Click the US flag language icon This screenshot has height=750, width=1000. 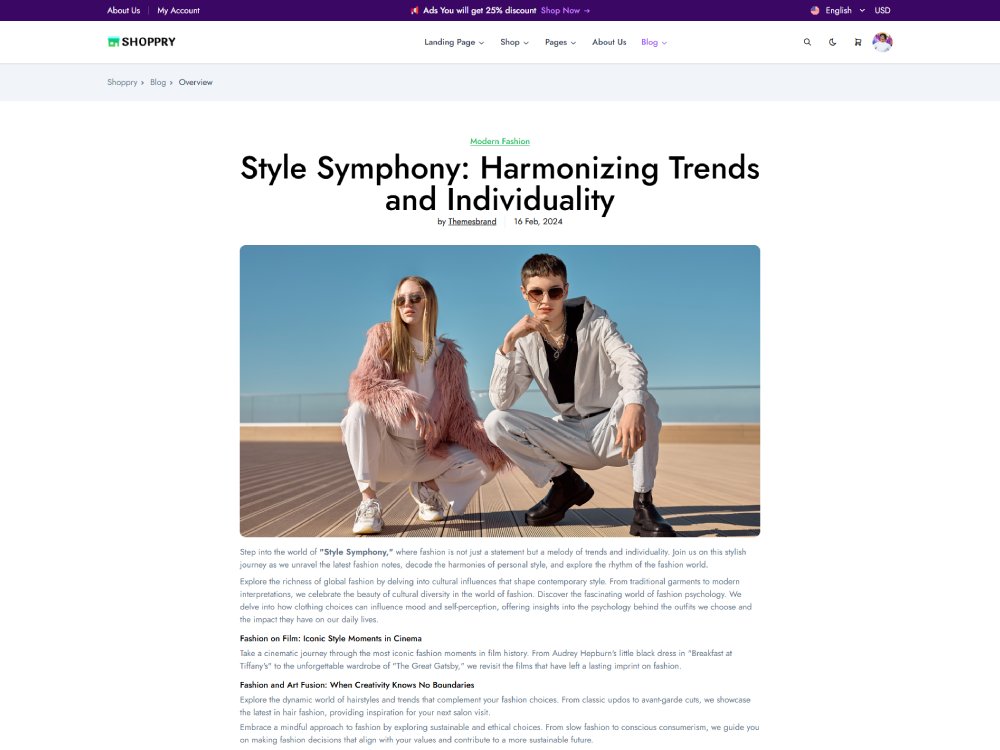814,10
